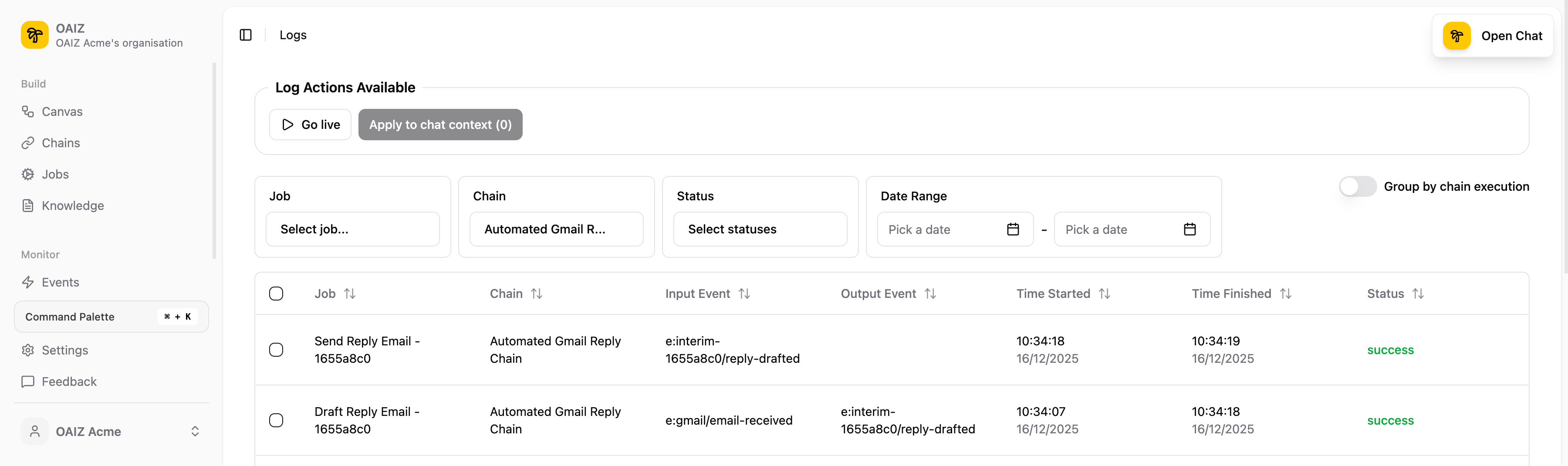Open the Command Palette
Viewport: 1568px width, 466px height.
click(x=111, y=316)
